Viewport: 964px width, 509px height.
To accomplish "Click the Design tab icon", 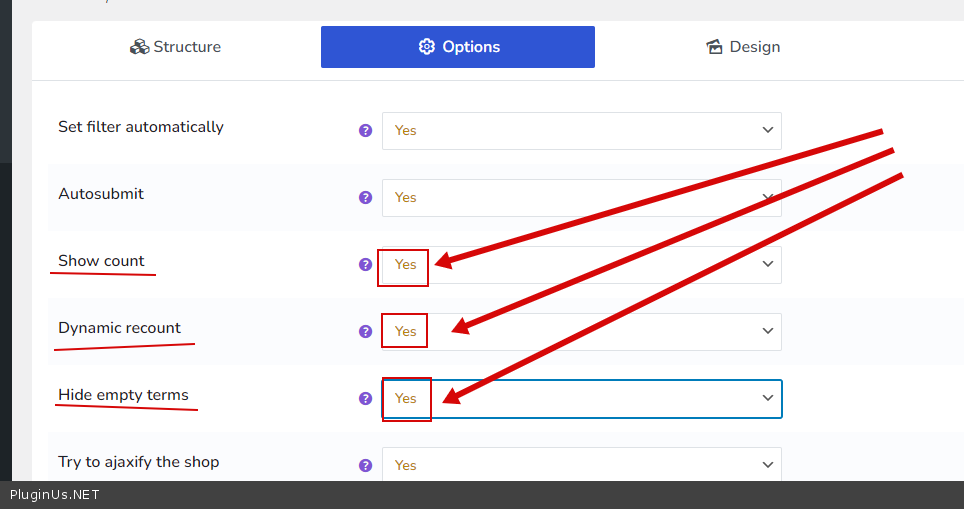I will [714, 47].
